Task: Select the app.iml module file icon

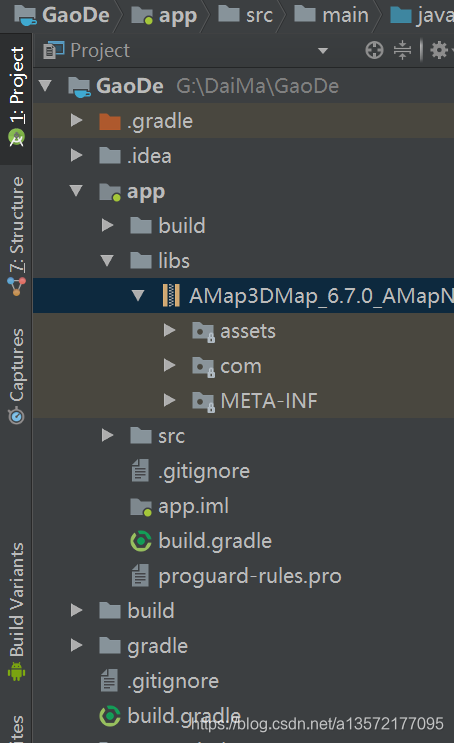Action: click(x=141, y=507)
